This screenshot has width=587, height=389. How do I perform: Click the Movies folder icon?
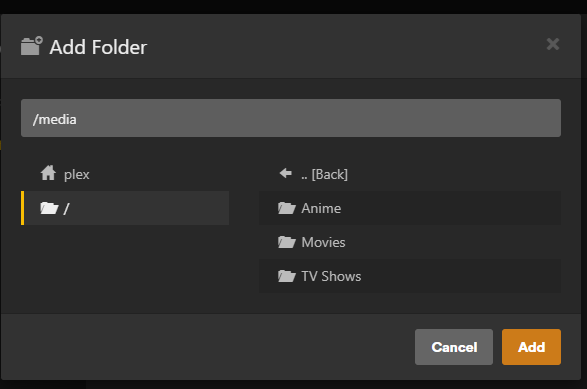click(x=287, y=242)
